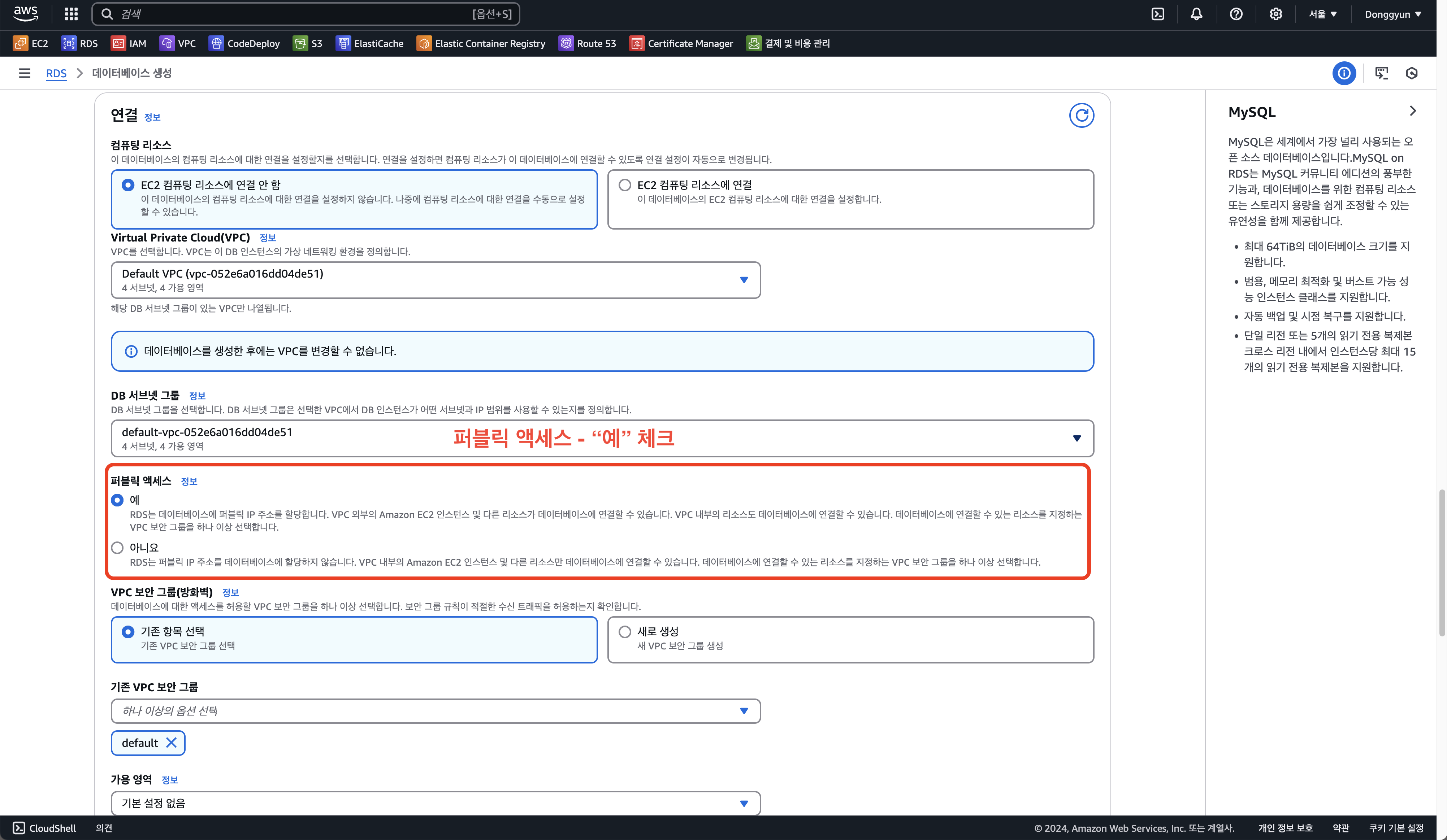Open 정보 link next to Virtual Private Cloud
Screen dimensions: 1447x840
[x=268, y=238]
